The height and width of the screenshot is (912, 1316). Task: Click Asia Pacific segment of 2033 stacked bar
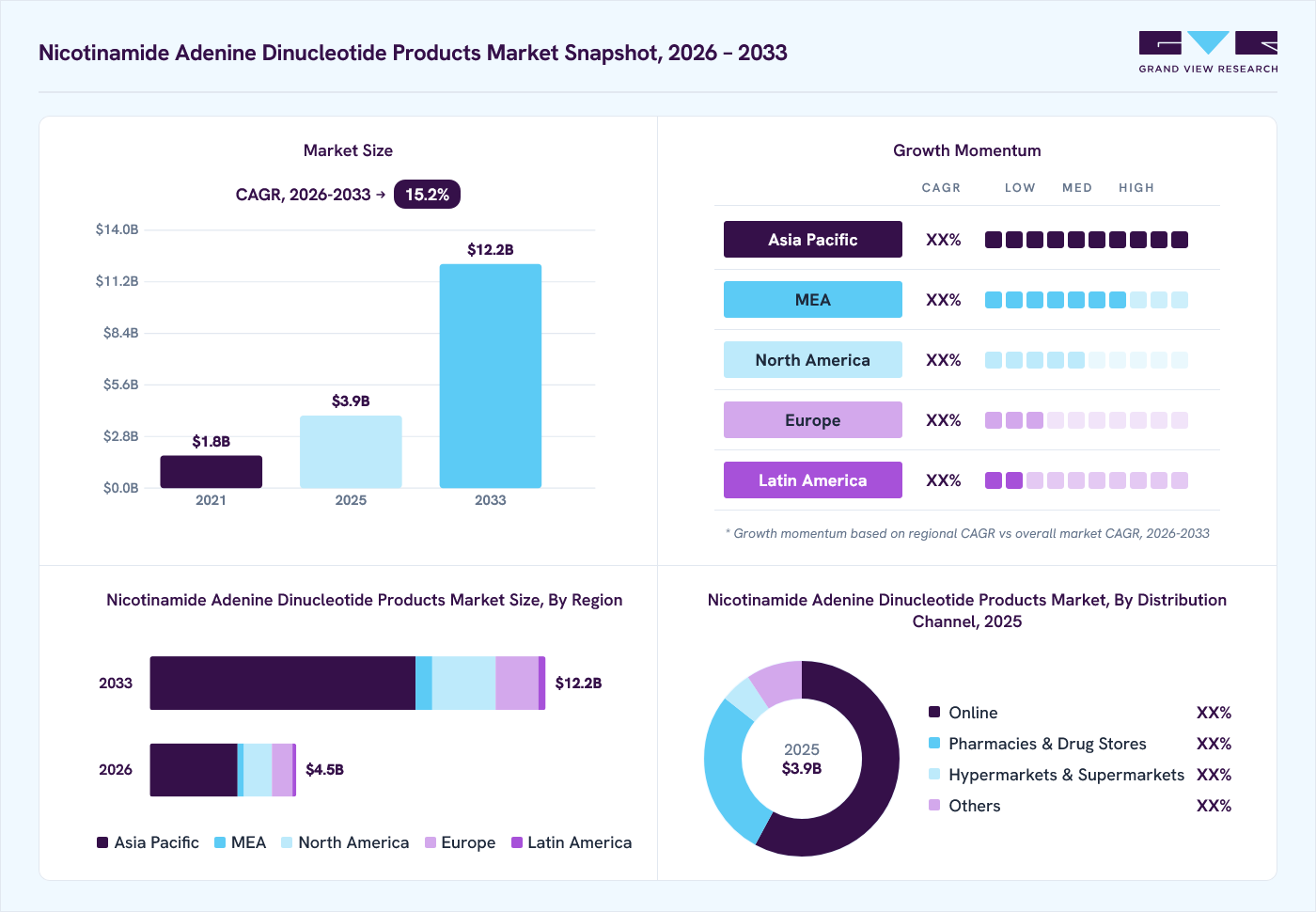coord(283,684)
